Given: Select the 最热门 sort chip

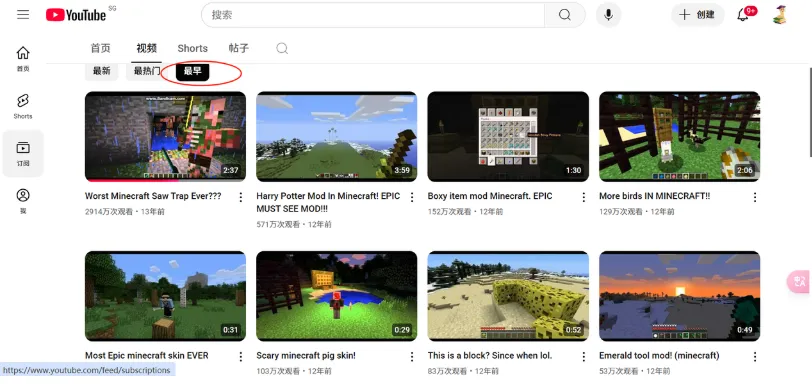Looking at the screenshot, I should tap(147, 71).
